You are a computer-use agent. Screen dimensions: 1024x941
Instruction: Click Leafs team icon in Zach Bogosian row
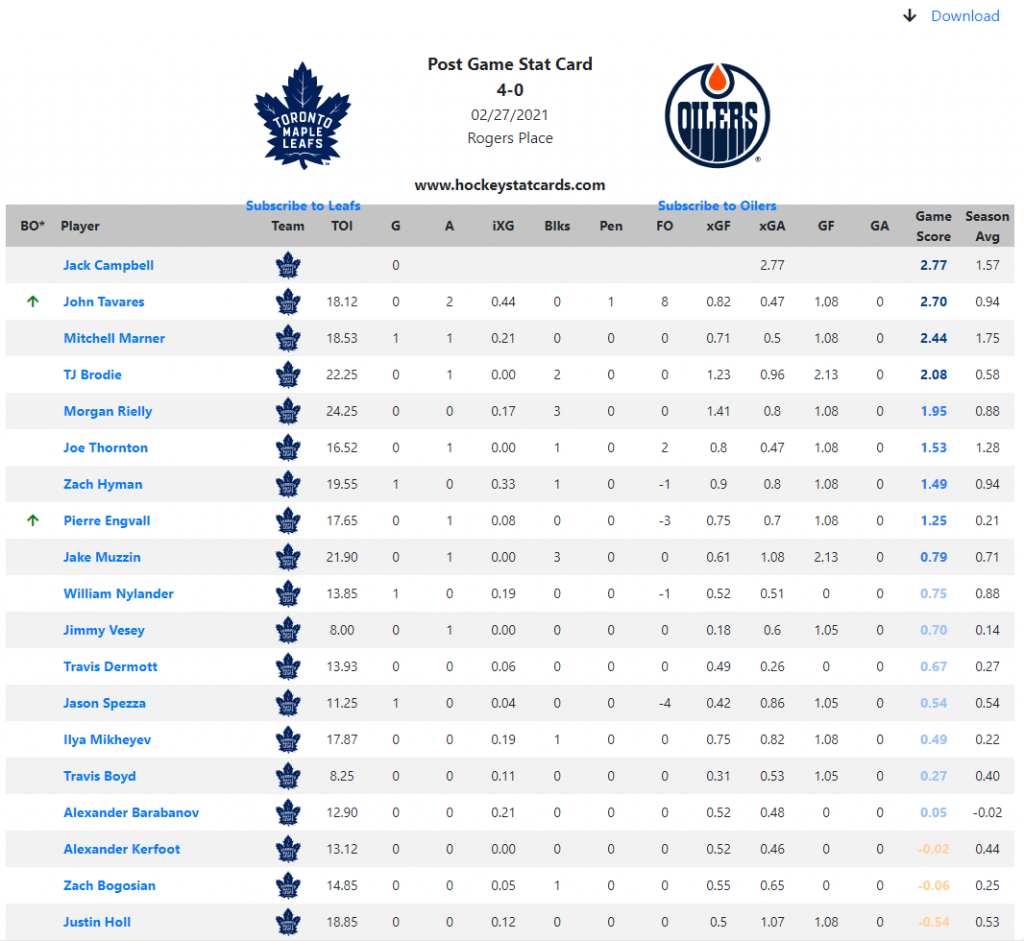click(x=288, y=886)
